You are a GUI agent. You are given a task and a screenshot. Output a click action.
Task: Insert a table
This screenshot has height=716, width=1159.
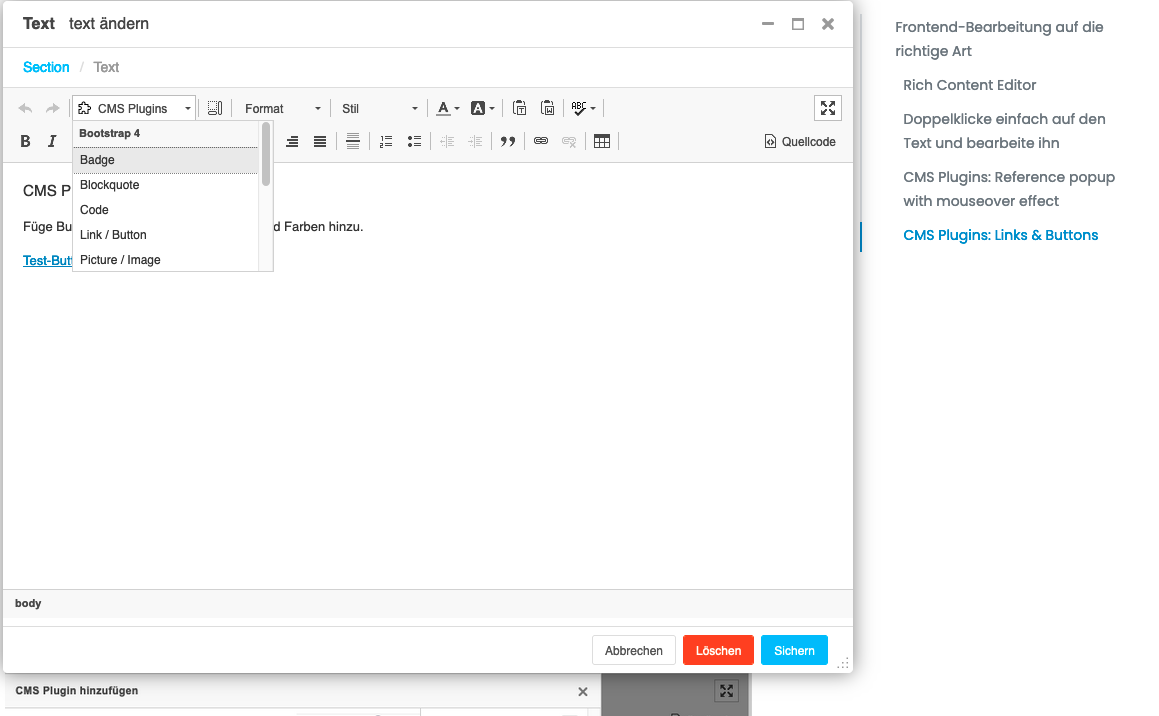[602, 142]
